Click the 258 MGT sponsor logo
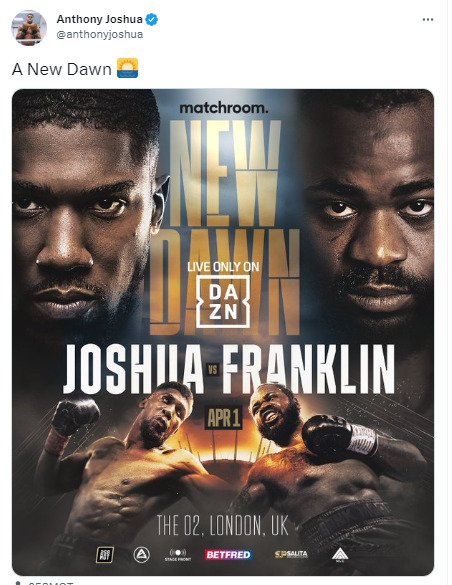Screen dimensions: 452x585 click(x=105, y=555)
